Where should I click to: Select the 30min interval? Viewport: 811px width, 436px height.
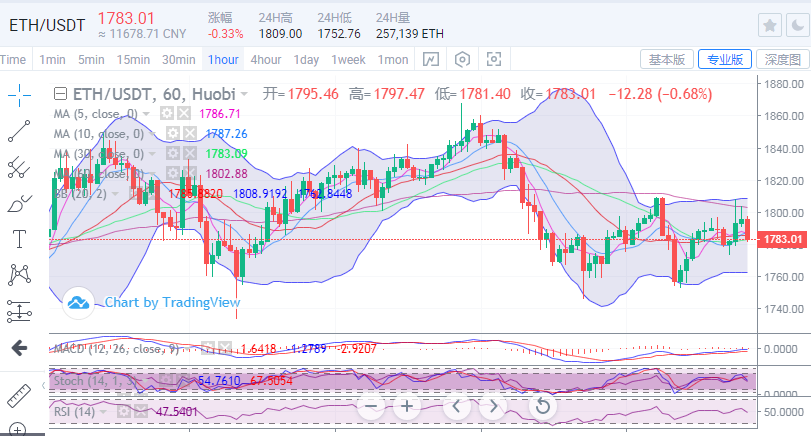[x=178, y=59]
